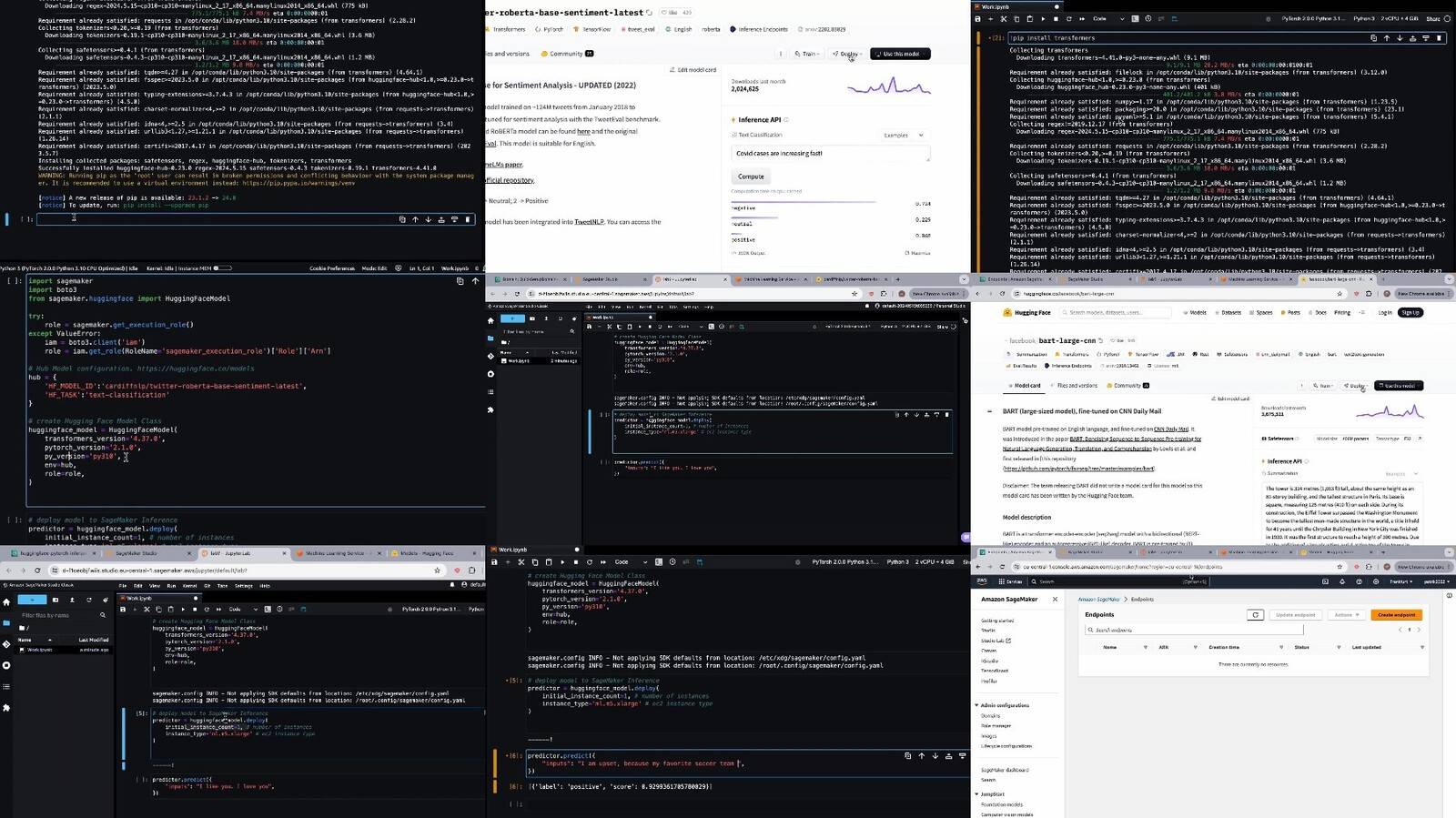Open Files and versions tab on bart-large-cnn page
The image size is (1456, 818).
(x=1073, y=386)
